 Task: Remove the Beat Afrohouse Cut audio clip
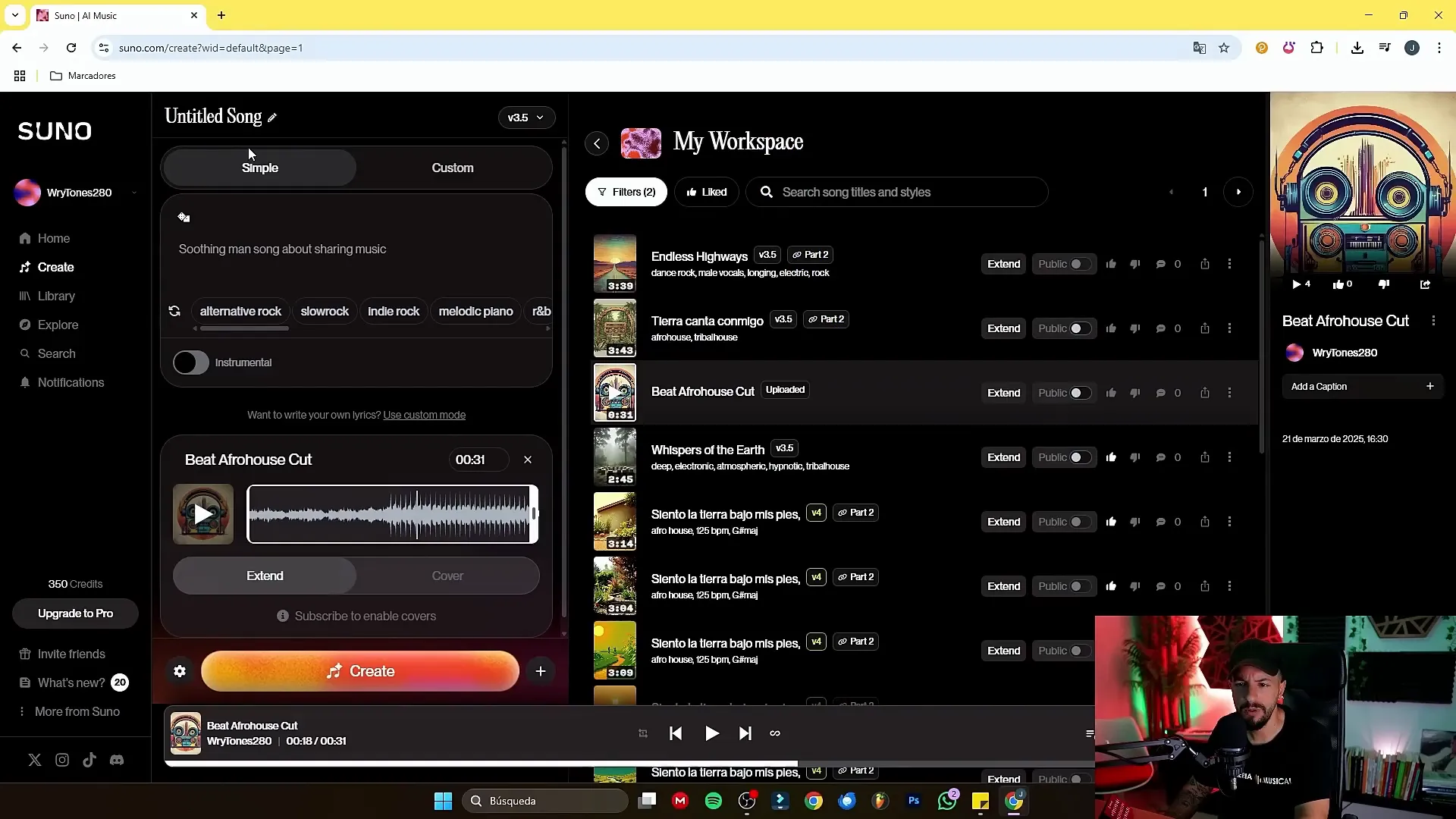(528, 460)
